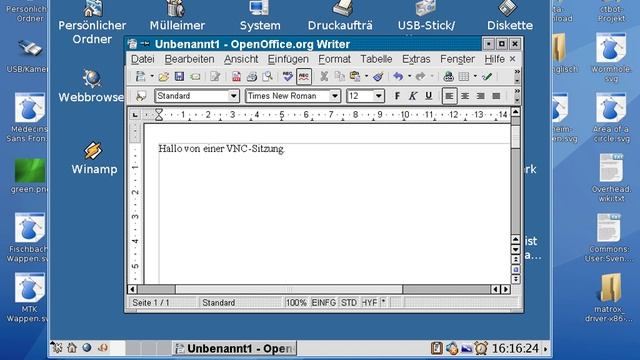Activate the Format Paintbrush icon
The height and width of the screenshot is (360, 640).
coord(378,77)
